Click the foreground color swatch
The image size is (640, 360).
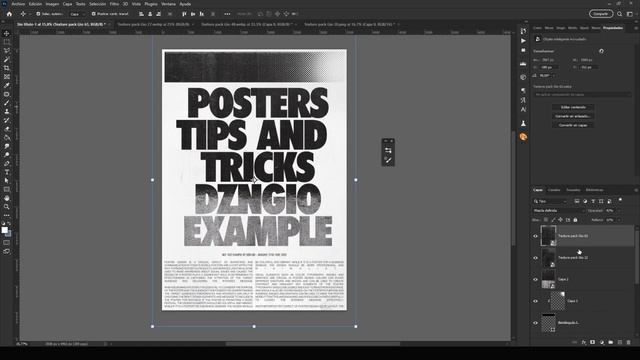(4, 230)
